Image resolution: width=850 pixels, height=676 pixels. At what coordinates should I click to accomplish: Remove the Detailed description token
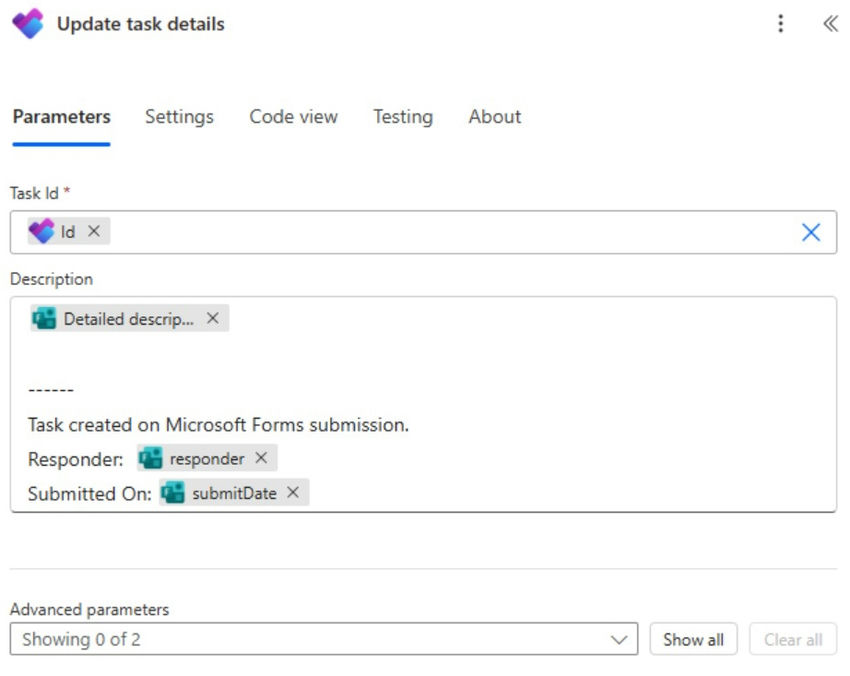[213, 319]
